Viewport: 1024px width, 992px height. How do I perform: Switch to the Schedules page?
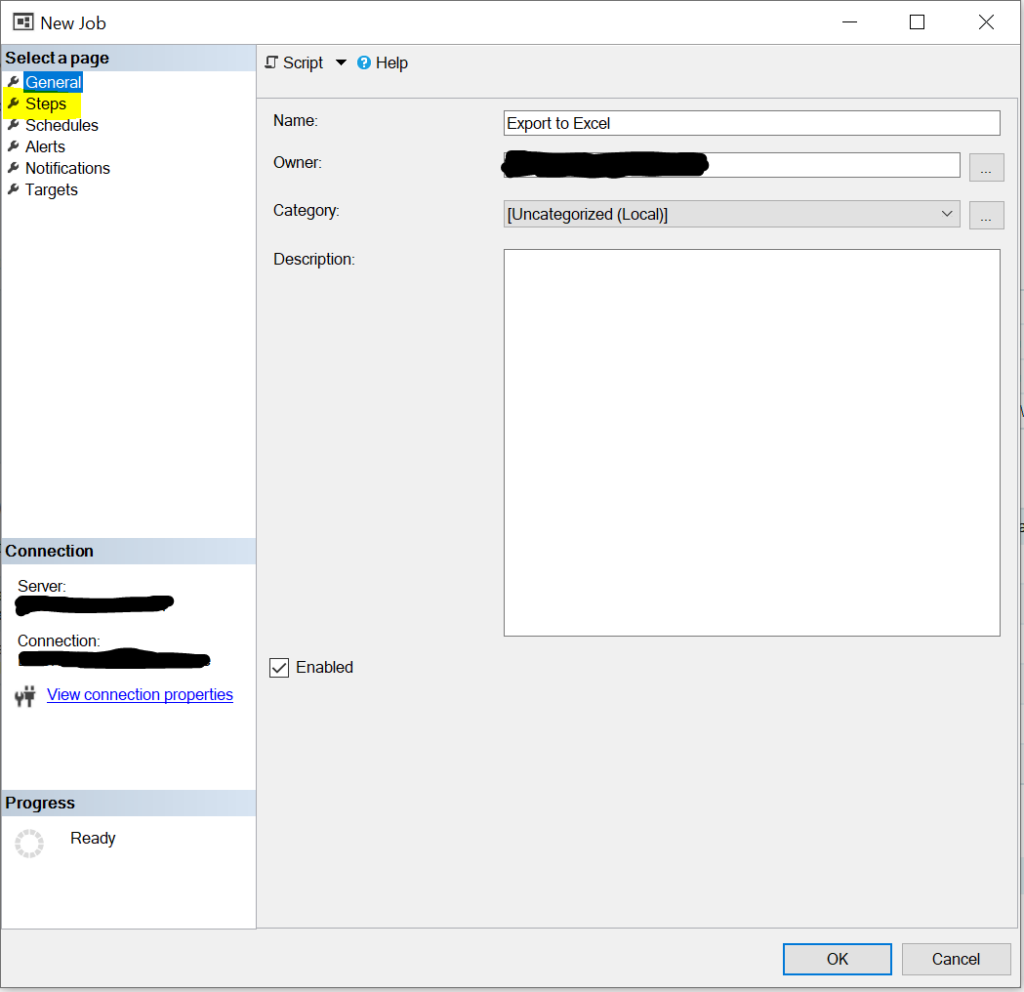(60, 125)
